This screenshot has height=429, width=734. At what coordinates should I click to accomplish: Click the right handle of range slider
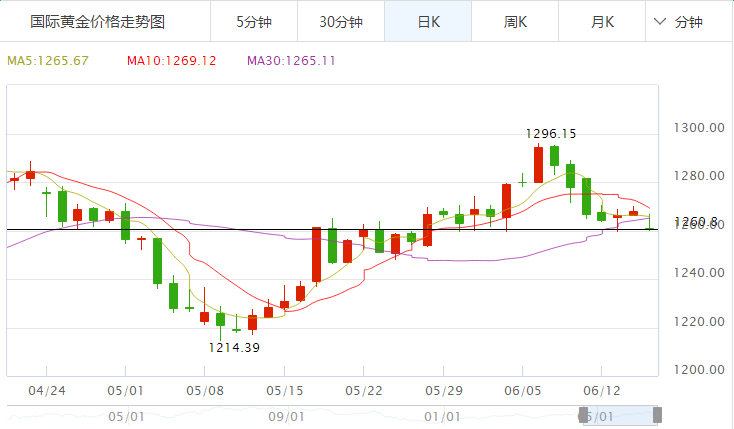tap(657, 414)
